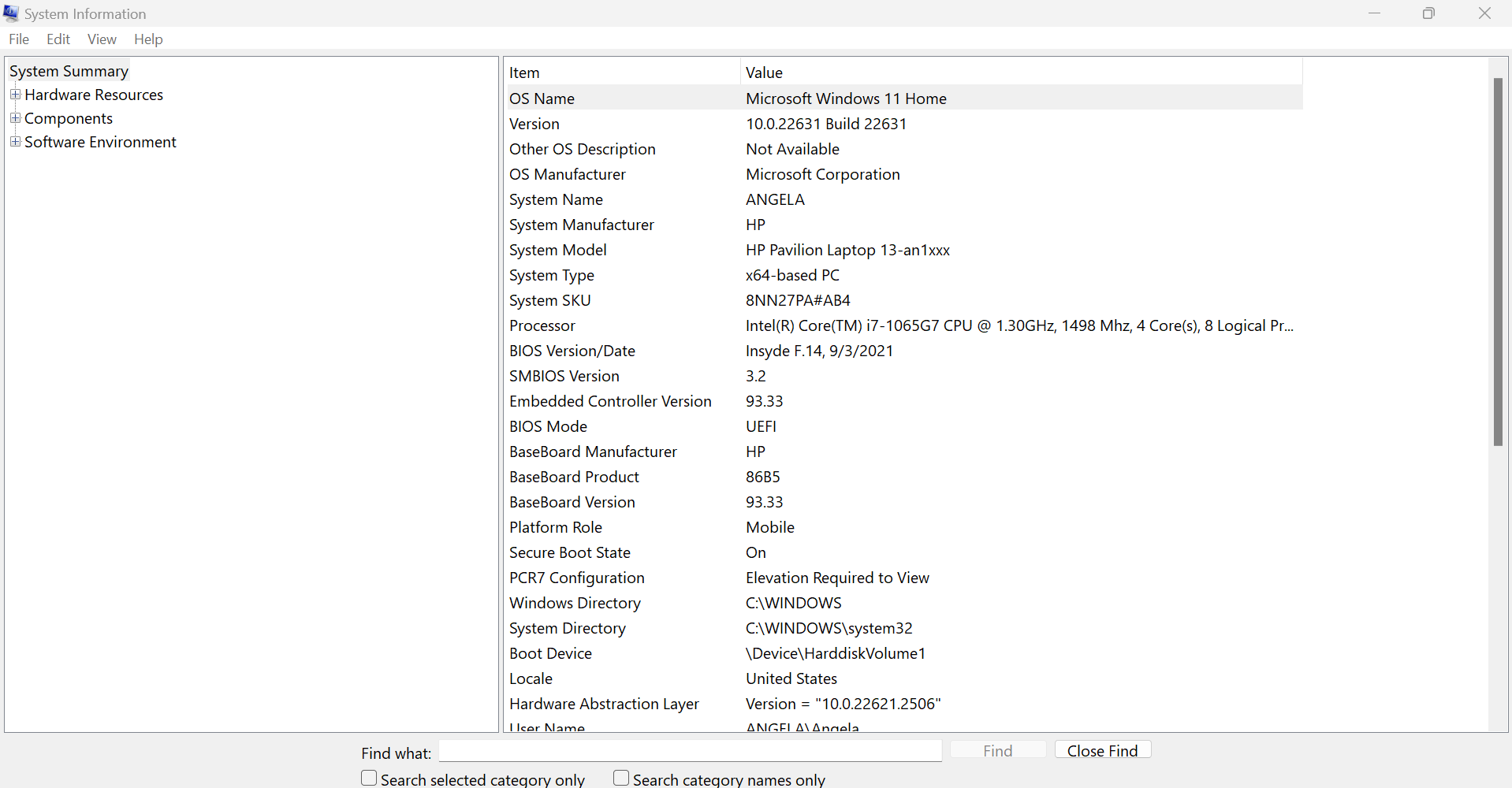Select the BaseBoard Version row
This screenshot has width=1512, height=788.
(x=903, y=502)
